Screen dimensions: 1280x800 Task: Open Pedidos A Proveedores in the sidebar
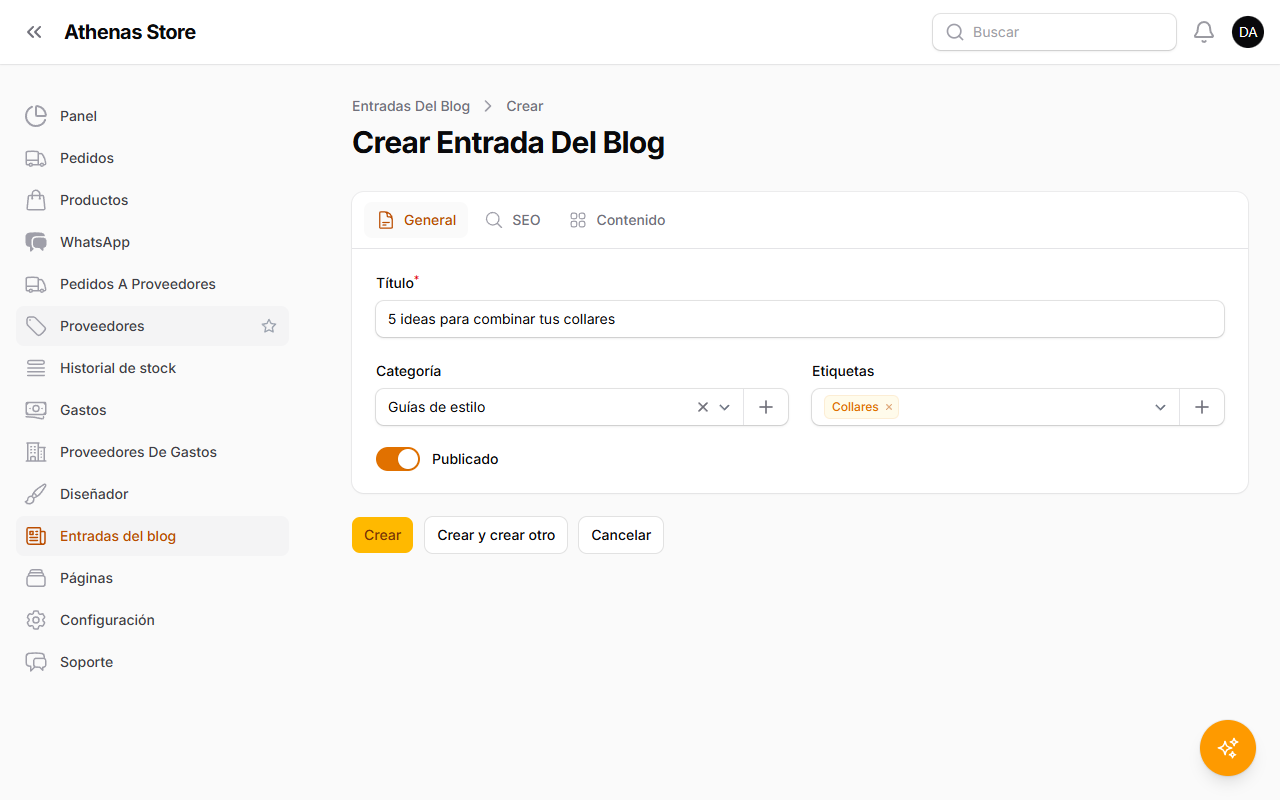coord(152,284)
